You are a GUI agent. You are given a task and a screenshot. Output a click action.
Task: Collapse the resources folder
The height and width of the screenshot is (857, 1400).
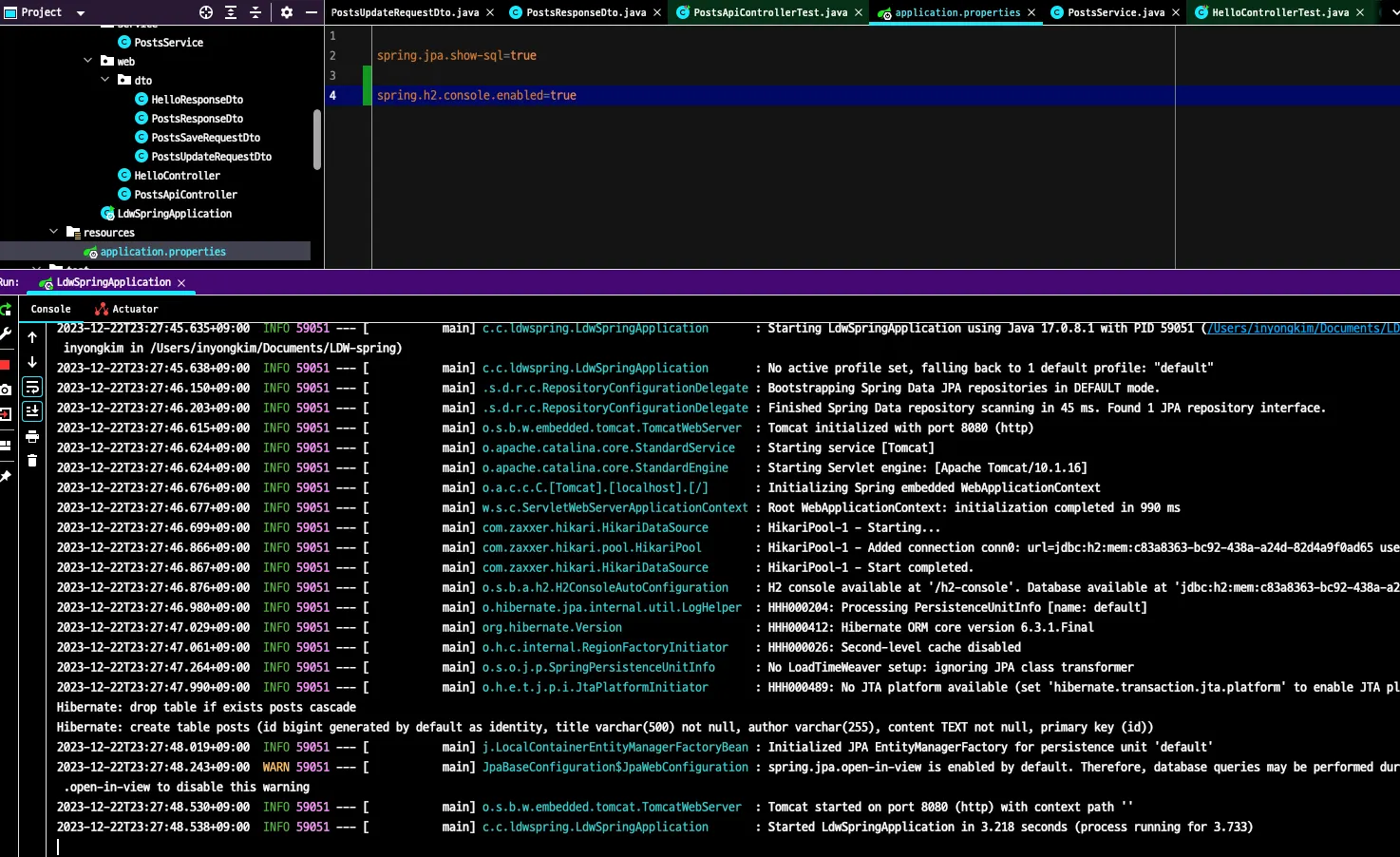point(54,232)
